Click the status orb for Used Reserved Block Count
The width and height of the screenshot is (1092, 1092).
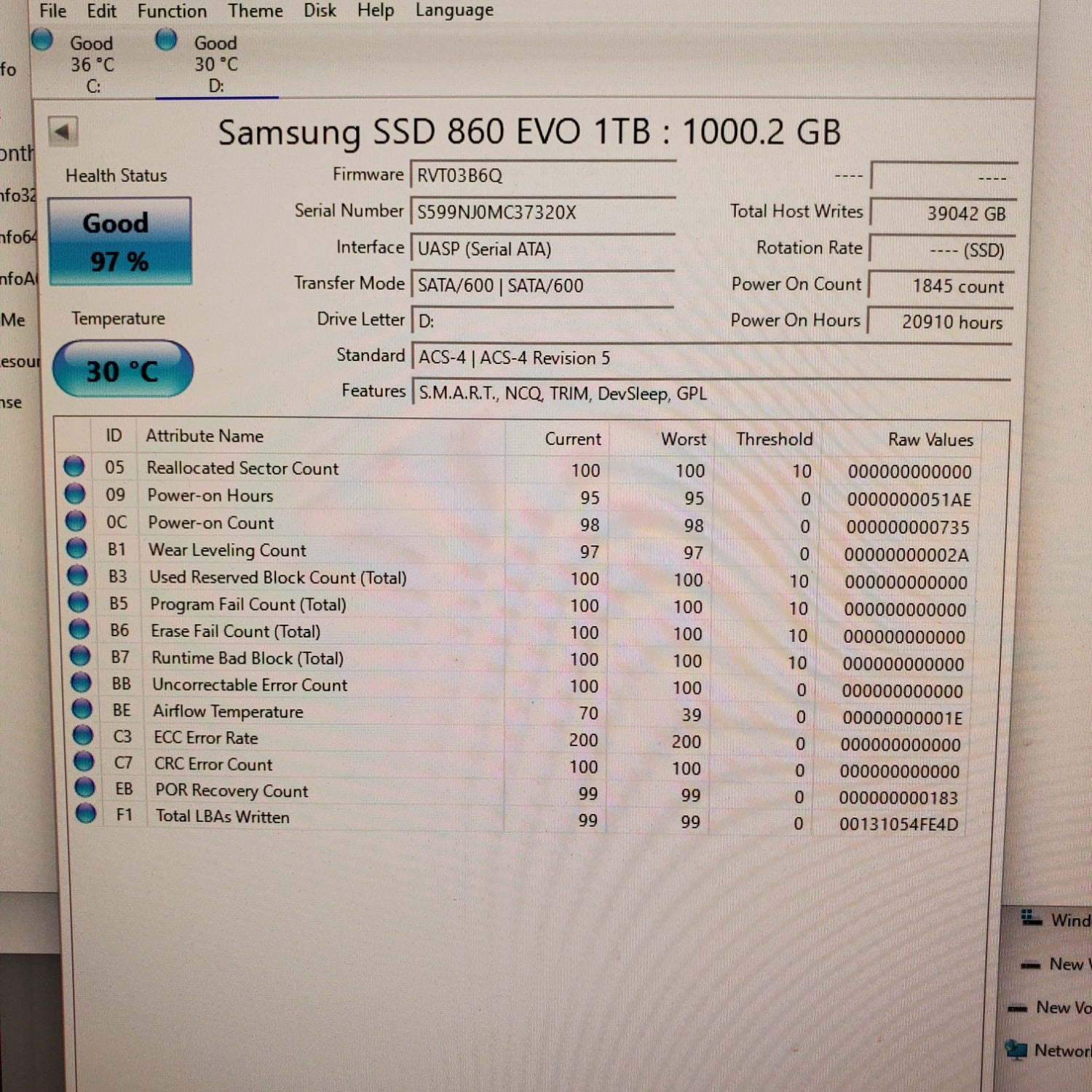[77, 575]
